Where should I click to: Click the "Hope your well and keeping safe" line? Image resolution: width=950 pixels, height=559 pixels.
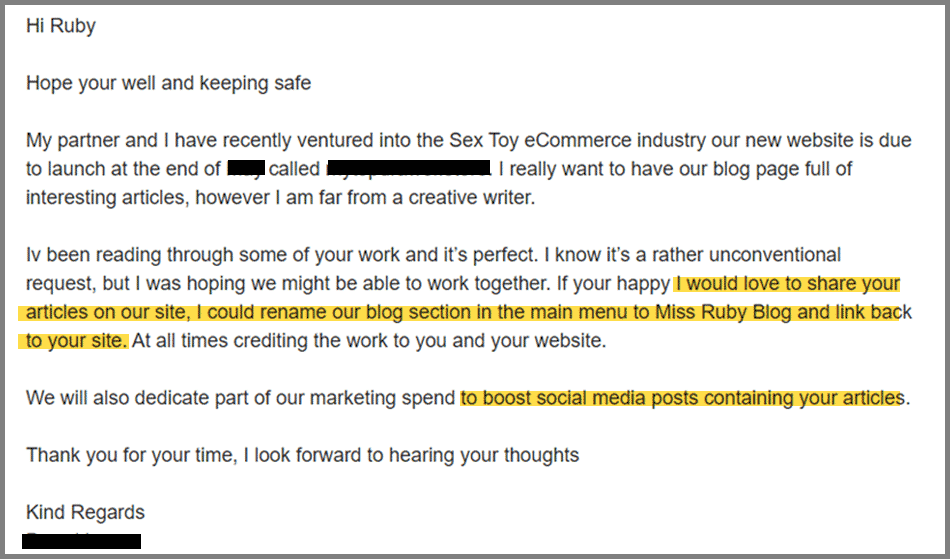[x=168, y=83]
